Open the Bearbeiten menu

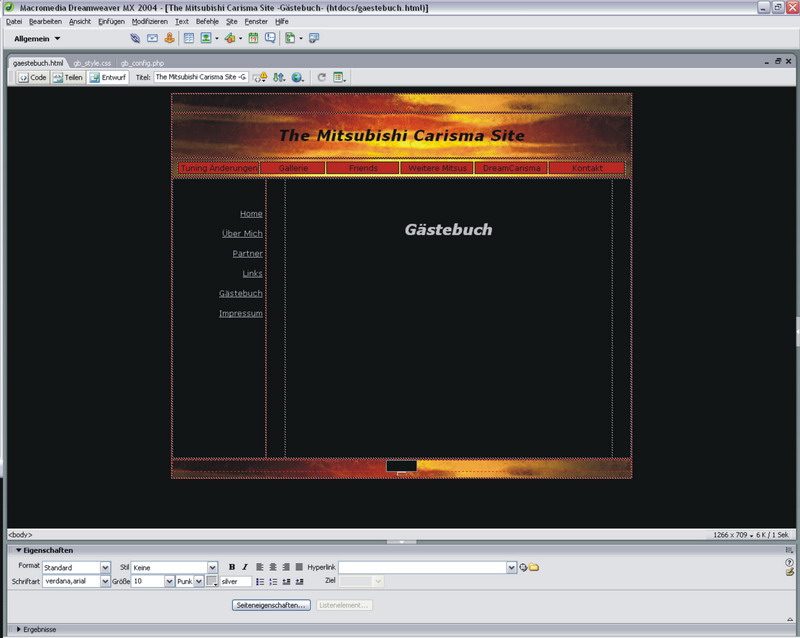click(x=45, y=21)
